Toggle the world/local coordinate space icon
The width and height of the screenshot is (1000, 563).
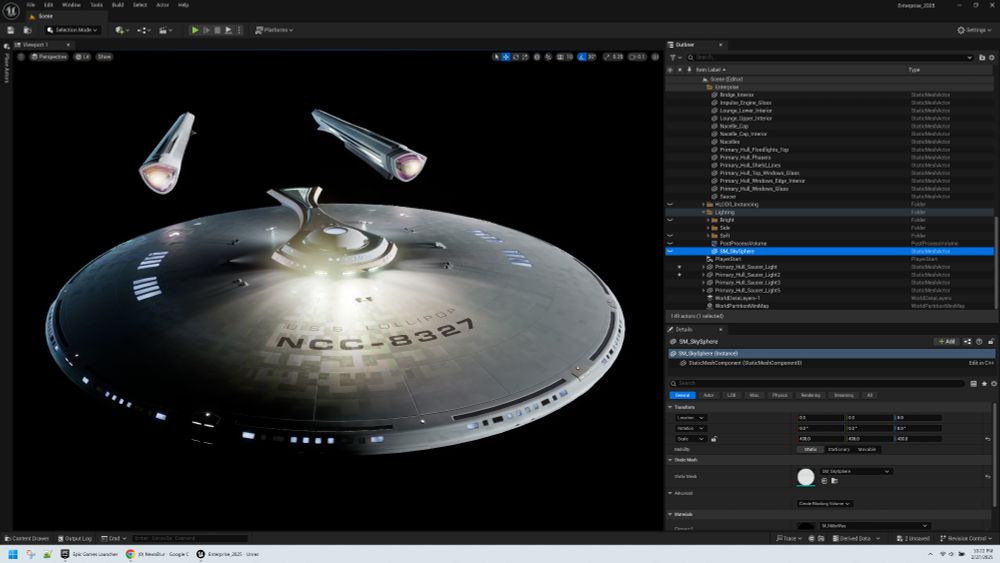point(537,57)
